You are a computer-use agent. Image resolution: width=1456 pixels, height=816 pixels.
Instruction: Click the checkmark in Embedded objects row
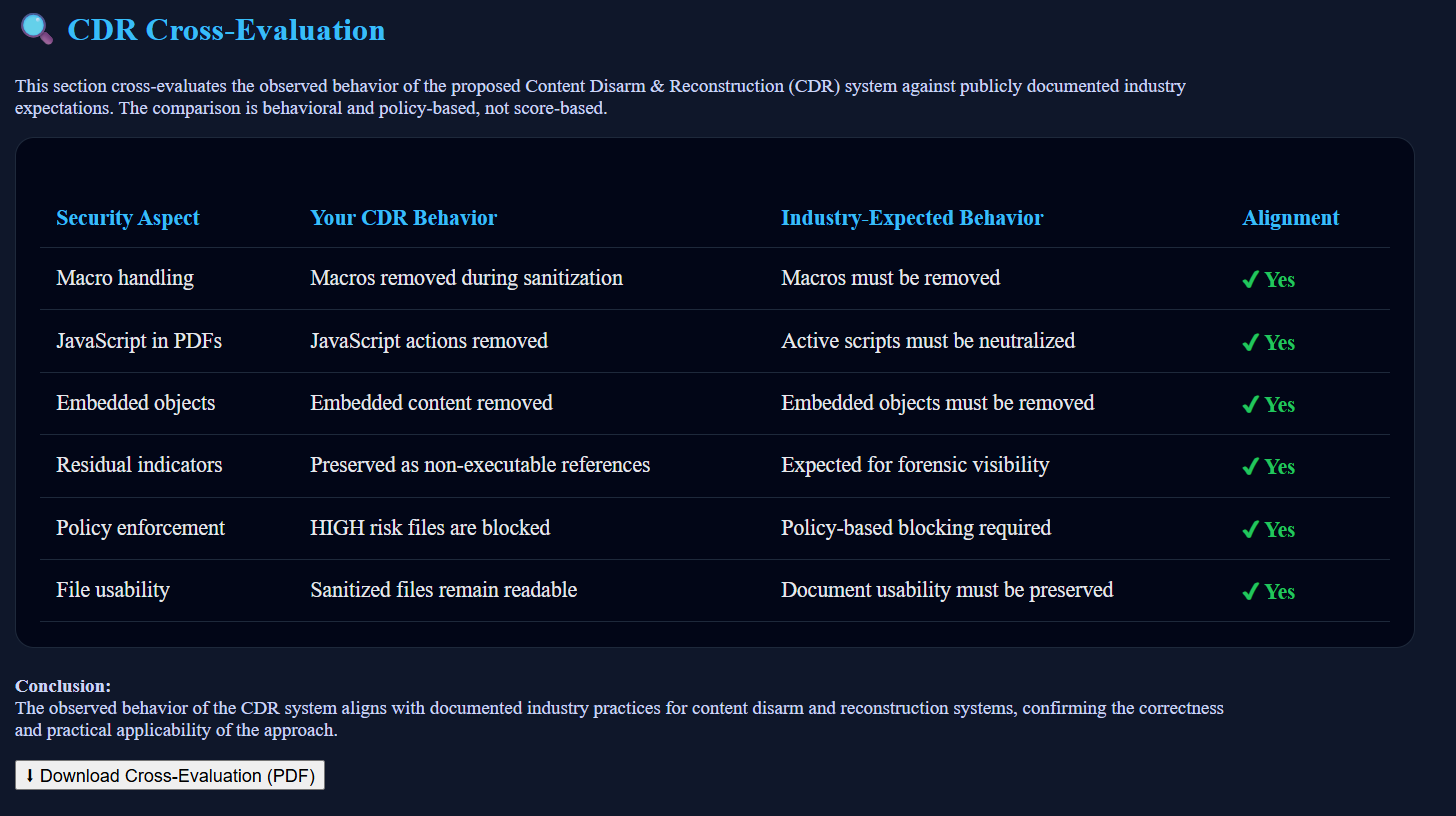click(1250, 405)
